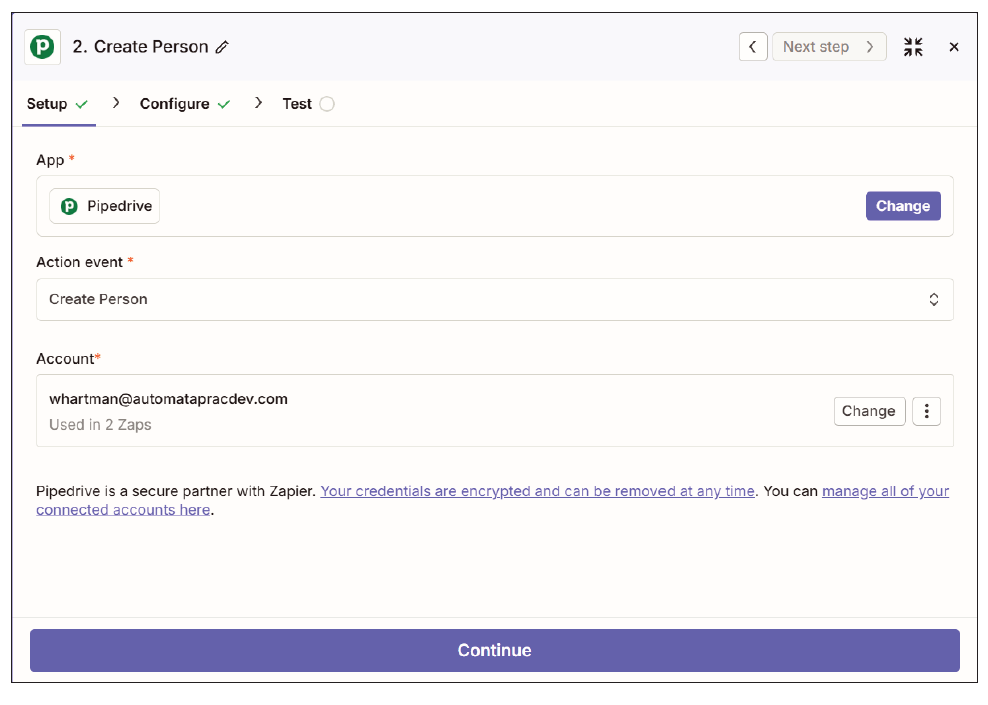
Task: Close the Create Person panel
Action: pos(954,47)
